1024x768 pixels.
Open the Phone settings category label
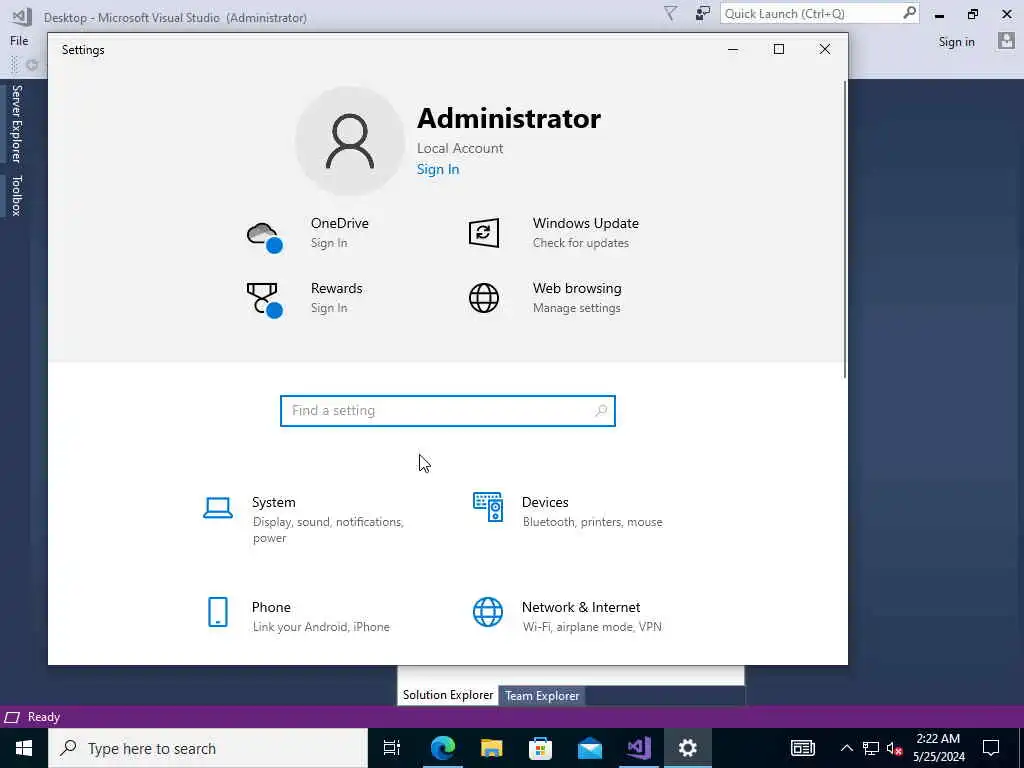point(271,607)
